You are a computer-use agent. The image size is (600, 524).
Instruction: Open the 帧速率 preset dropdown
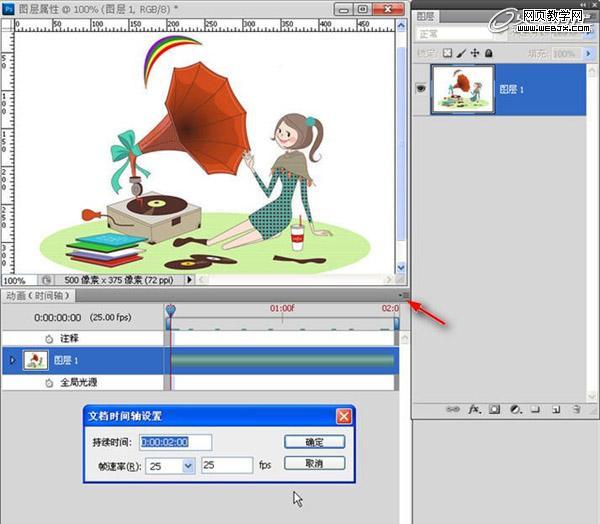[188, 465]
